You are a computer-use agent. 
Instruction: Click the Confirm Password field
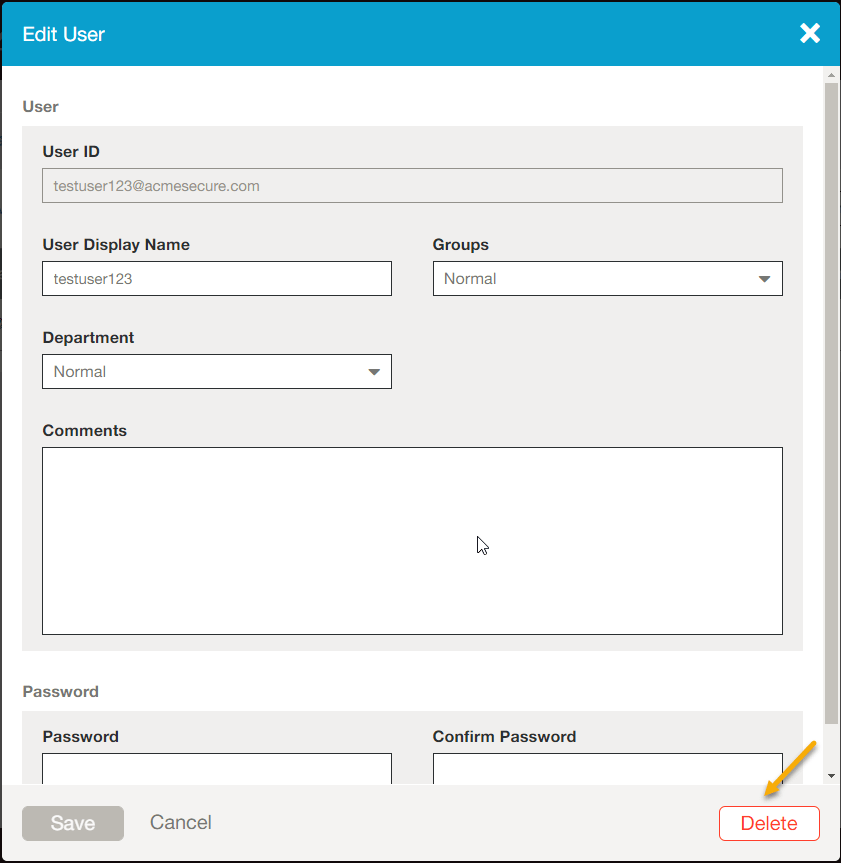click(607, 770)
